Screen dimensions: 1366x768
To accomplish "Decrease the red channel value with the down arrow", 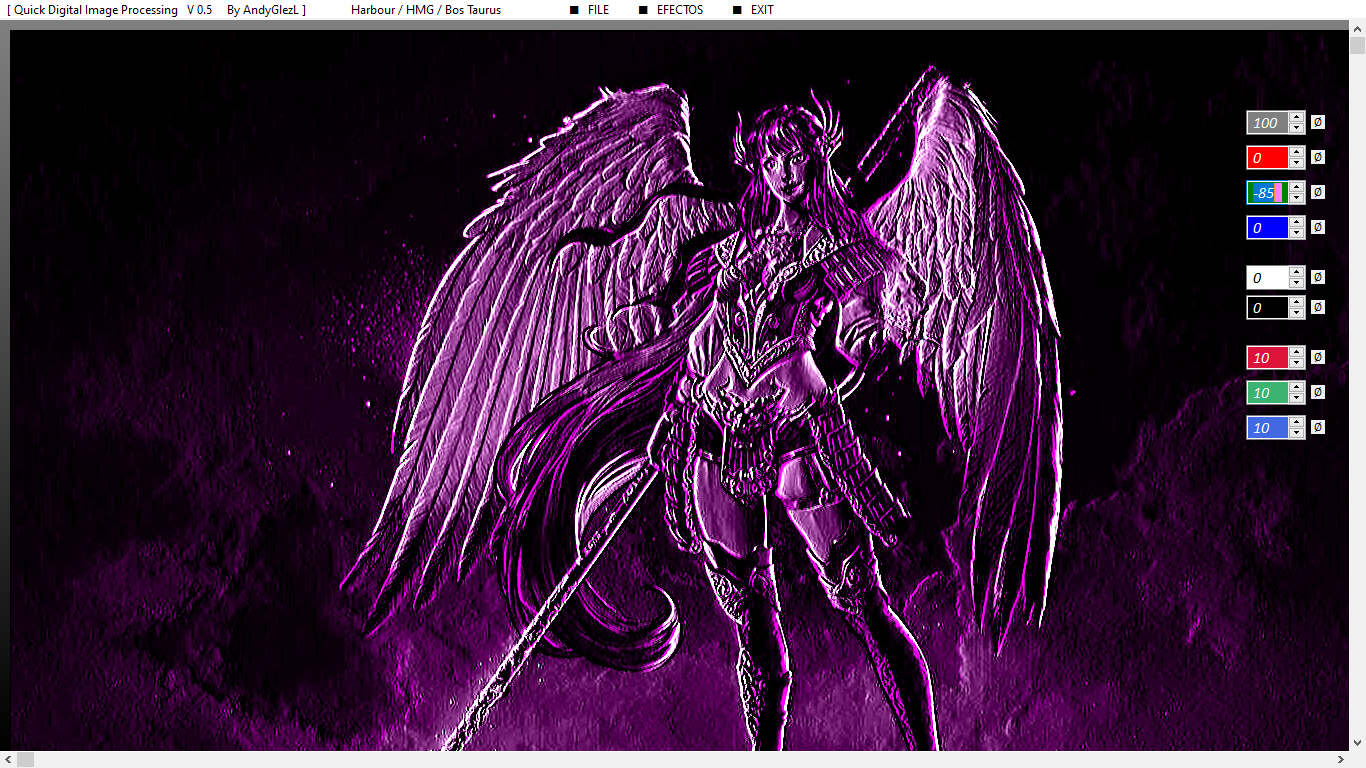I will click(x=1297, y=163).
